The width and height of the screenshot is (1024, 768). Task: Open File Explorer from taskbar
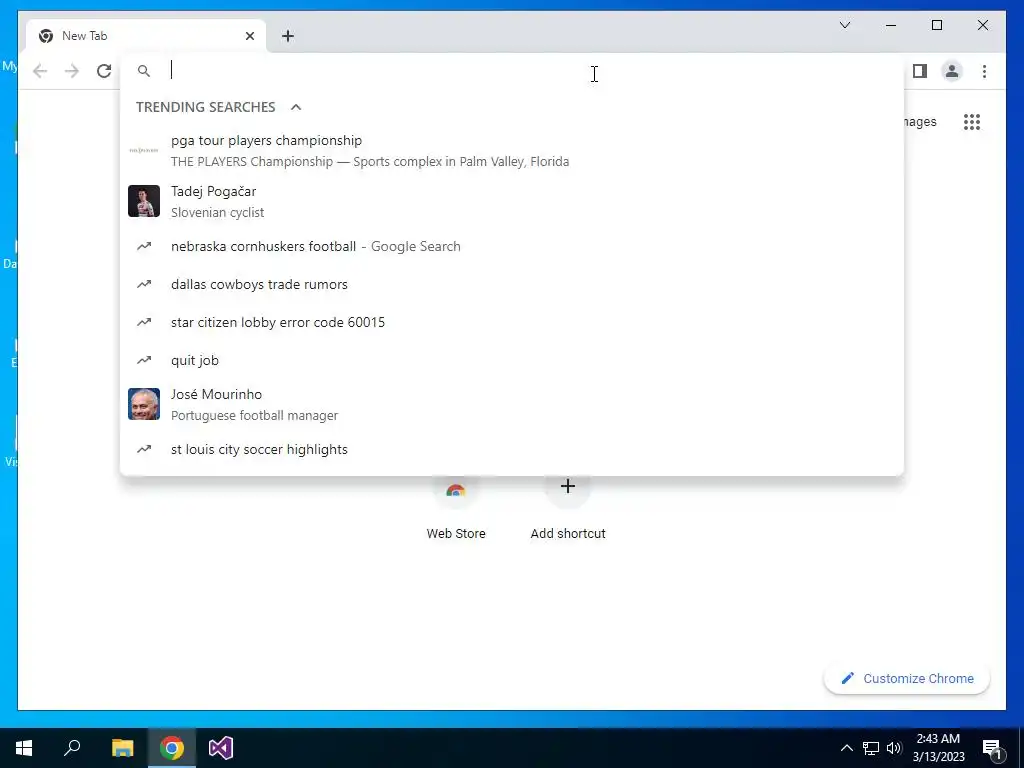122,748
